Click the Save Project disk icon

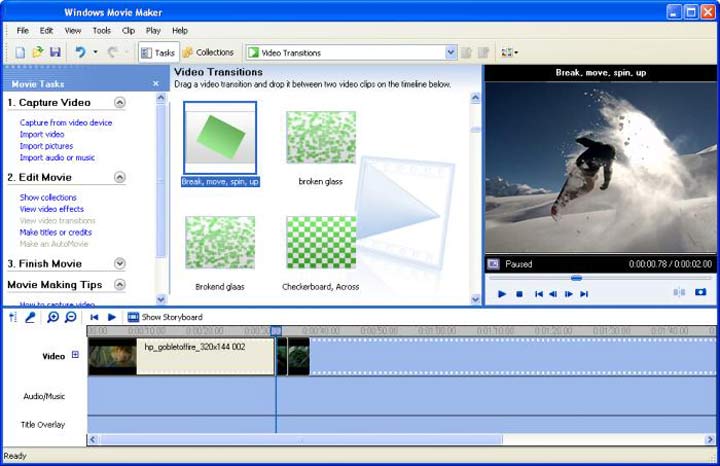pyautogui.click(x=56, y=52)
